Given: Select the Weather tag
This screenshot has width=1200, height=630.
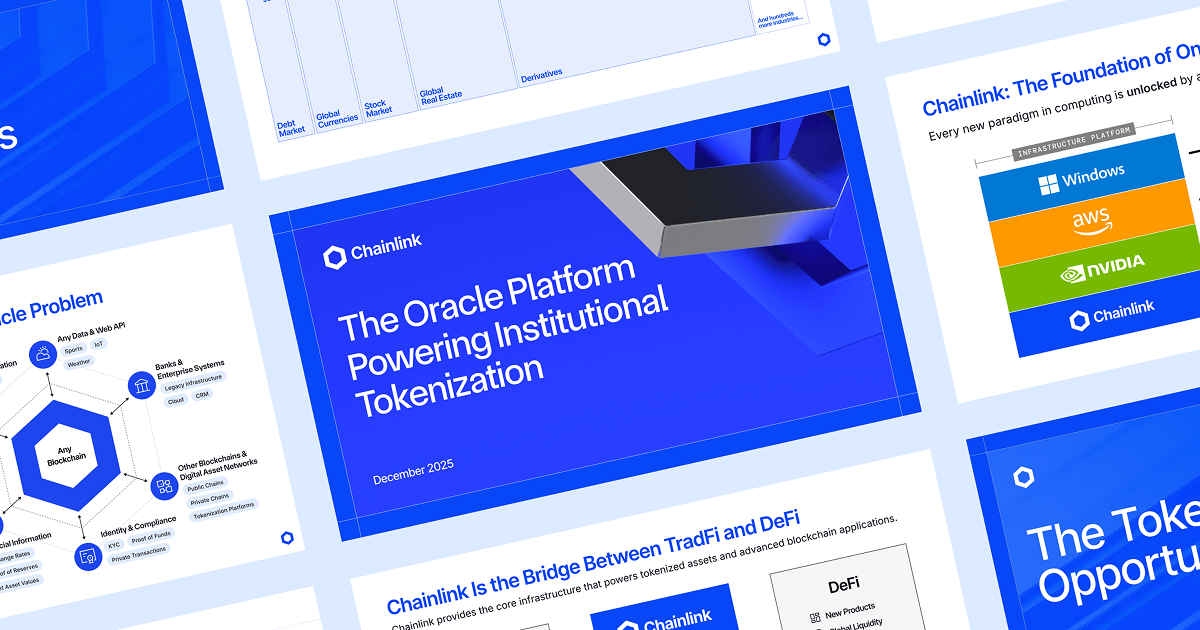Looking at the screenshot, I should pos(79,363).
